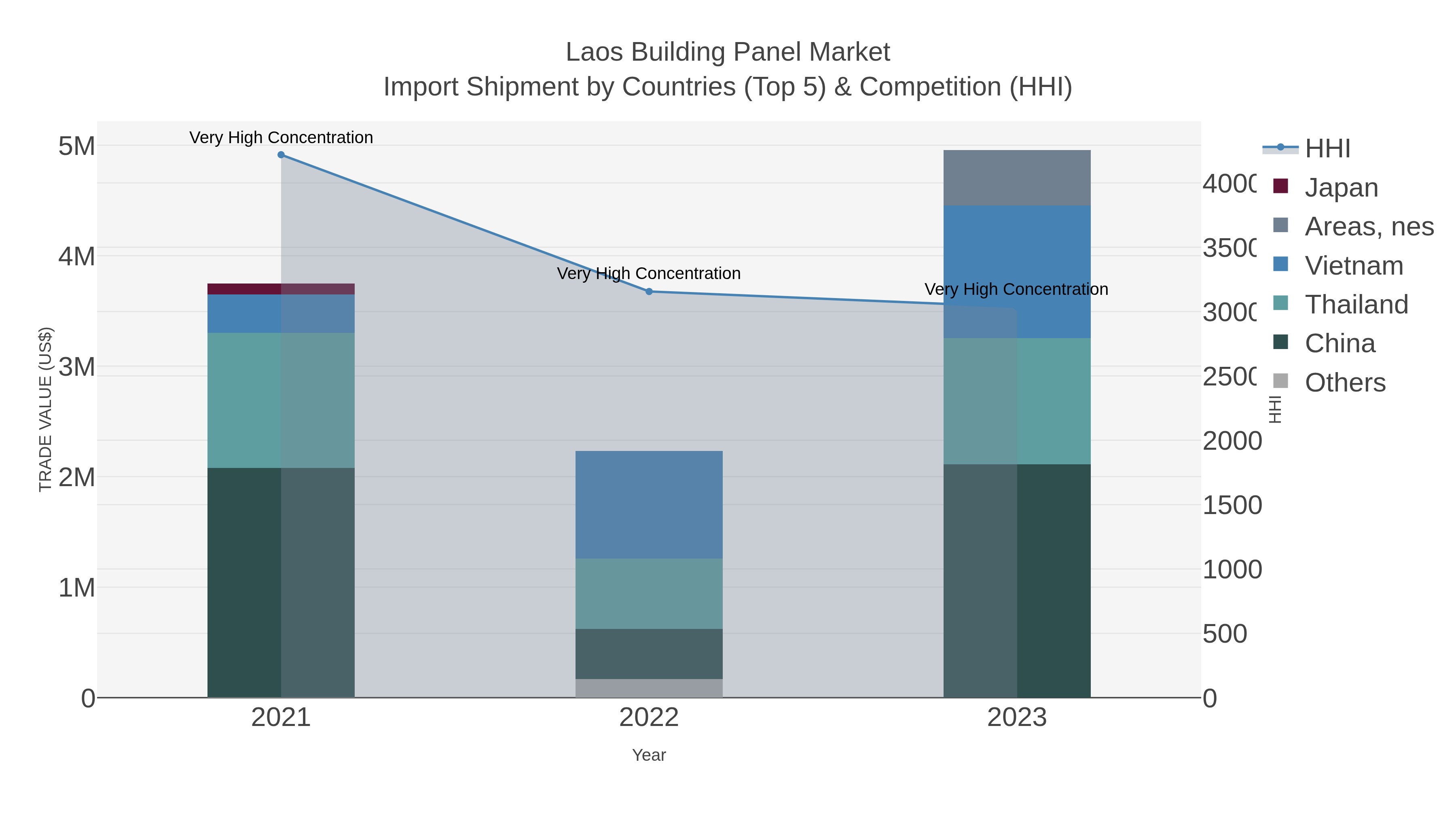Click the 2021 Thailand bar segment
The height and width of the screenshot is (819, 1456).
[281, 400]
